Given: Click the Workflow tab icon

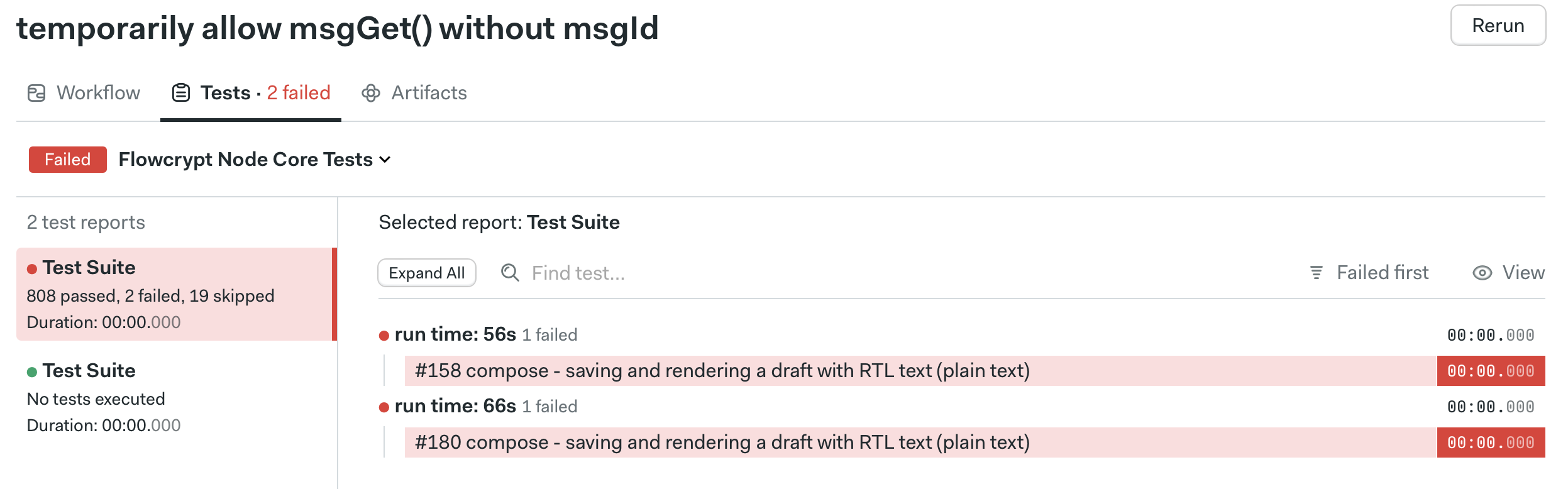Looking at the screenshot, I should point(36,93).
